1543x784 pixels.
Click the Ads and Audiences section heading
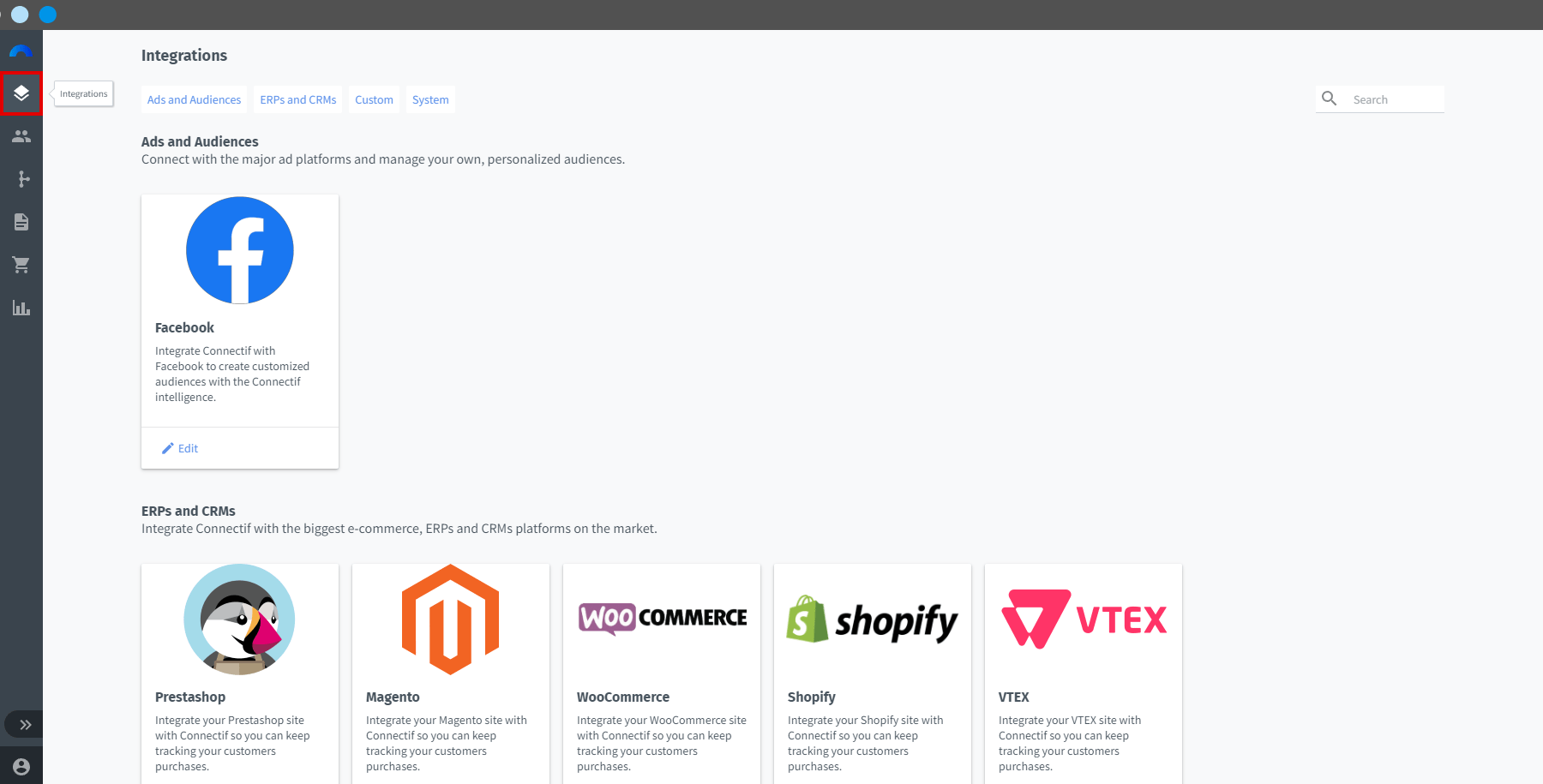pyautogui.click(x=200, y=141)
